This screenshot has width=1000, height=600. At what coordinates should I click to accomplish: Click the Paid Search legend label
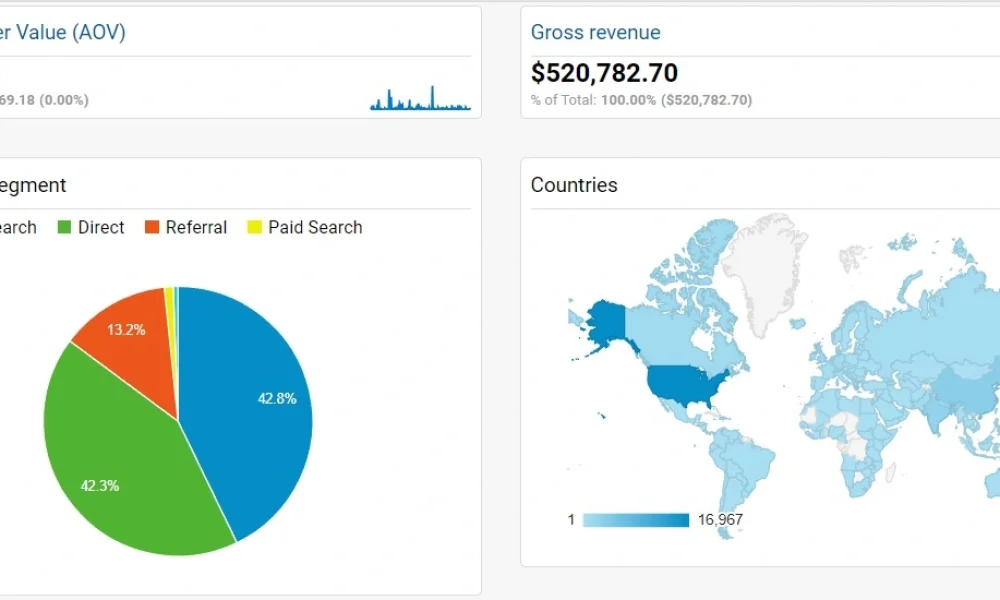click(315, 228)
